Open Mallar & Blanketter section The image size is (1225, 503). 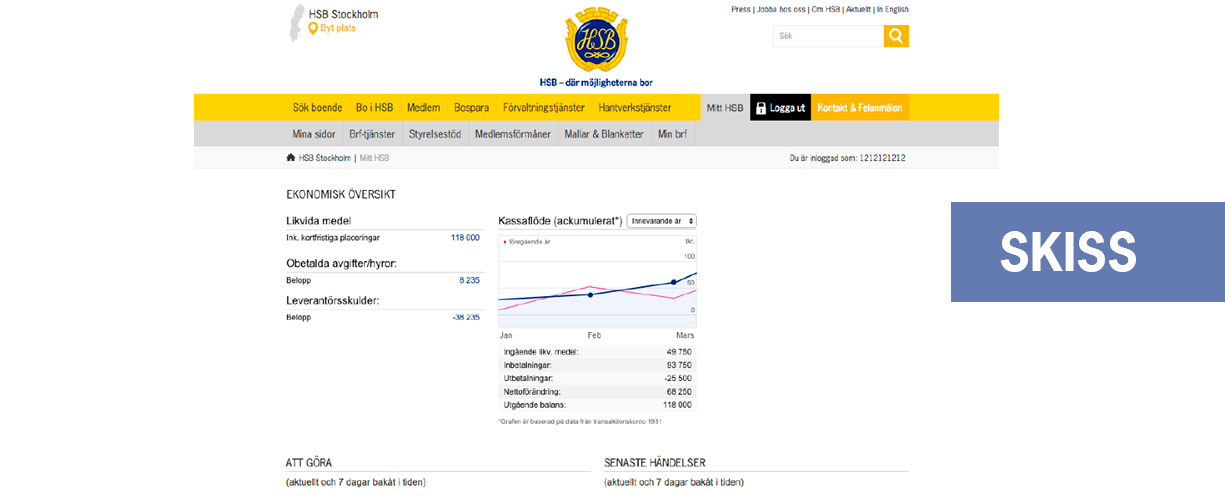pos(603,134)
